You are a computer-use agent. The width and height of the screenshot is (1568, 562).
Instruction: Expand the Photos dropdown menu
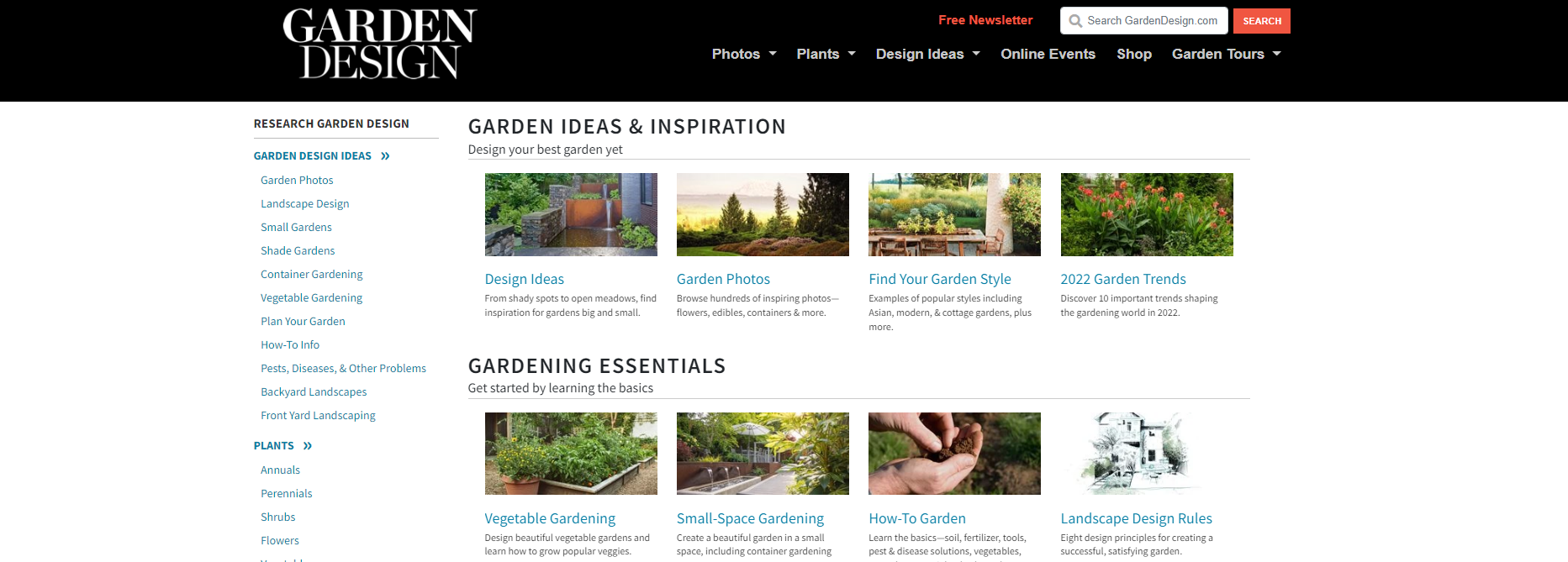click(x=773, y=54)
